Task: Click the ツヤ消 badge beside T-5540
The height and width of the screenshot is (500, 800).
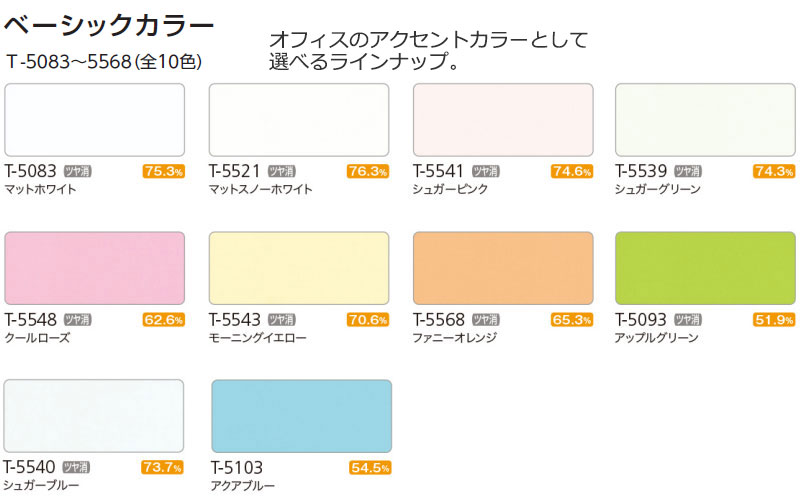Action: pos(76,467)
